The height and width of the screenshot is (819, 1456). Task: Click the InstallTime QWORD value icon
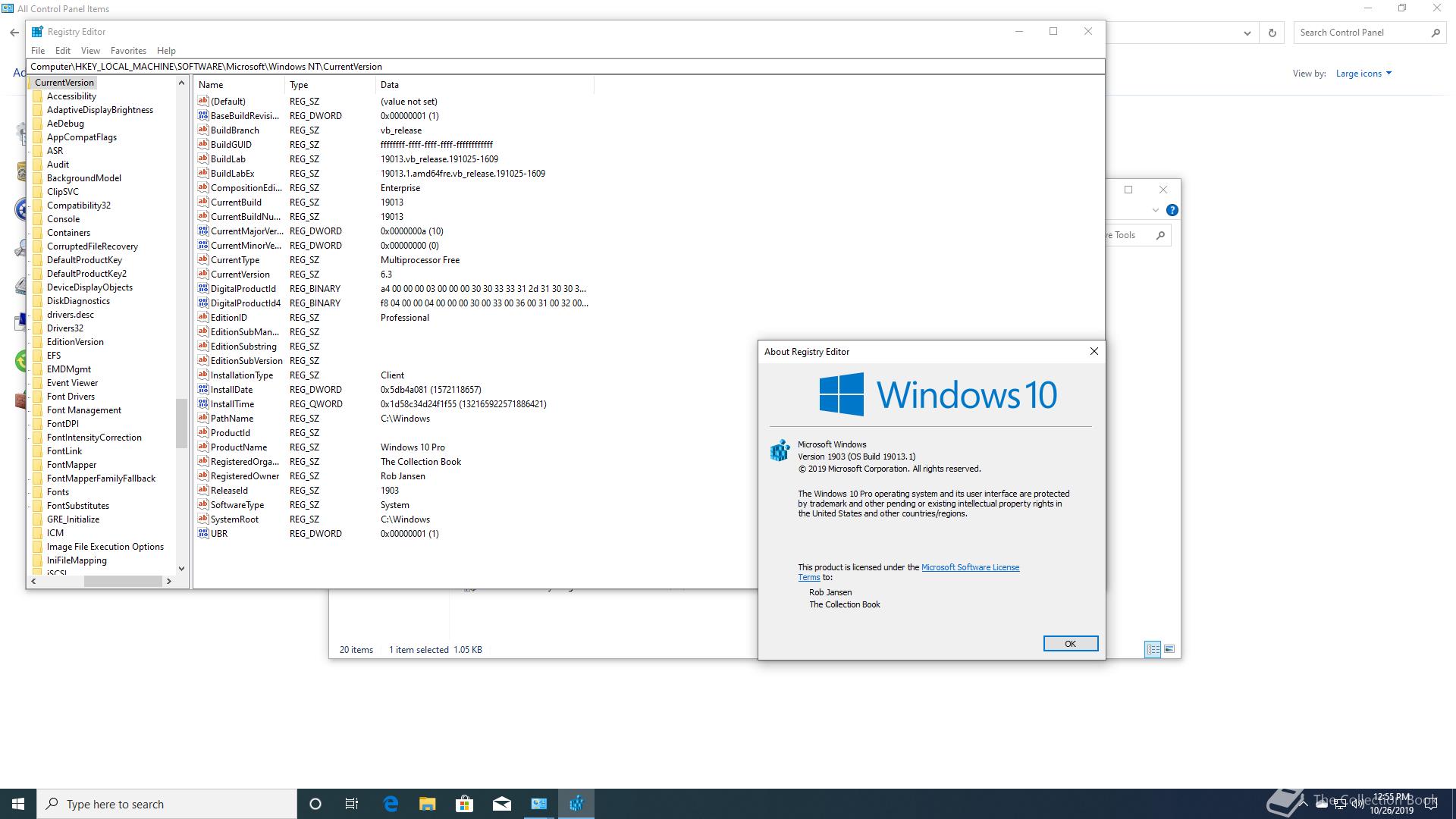click(202, 403)
